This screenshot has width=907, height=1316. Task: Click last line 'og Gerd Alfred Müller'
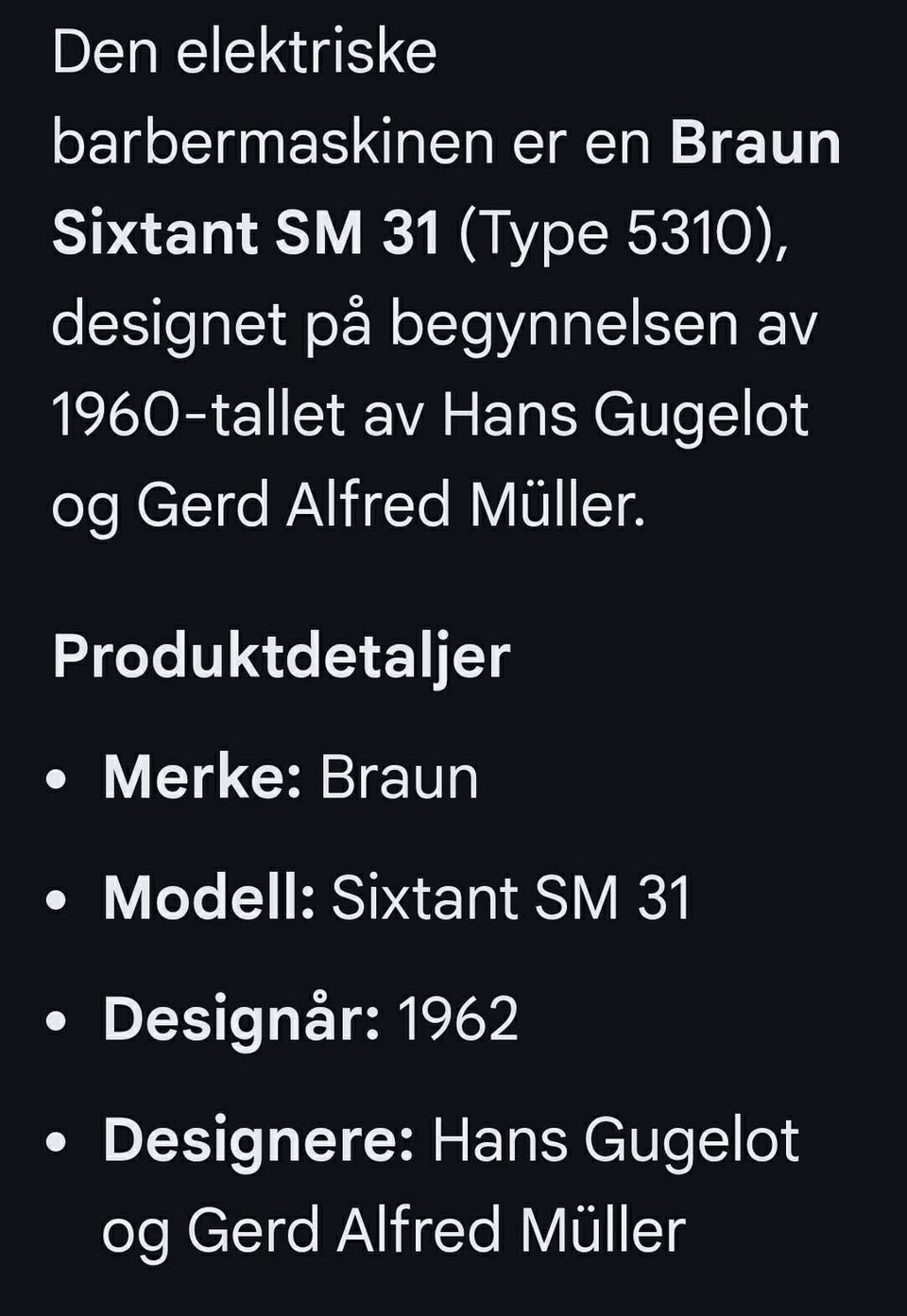393,1230
